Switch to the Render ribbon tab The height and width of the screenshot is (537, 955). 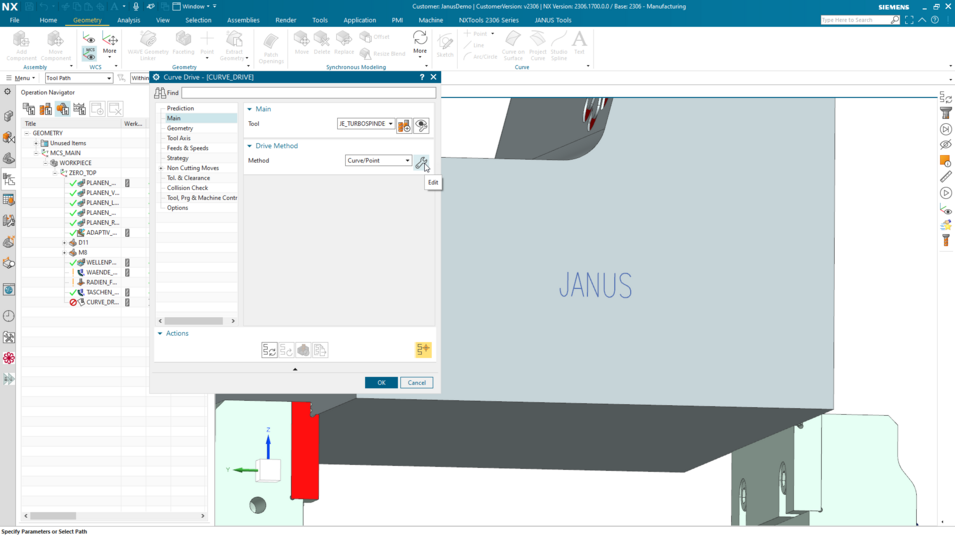click(x=286, y=20)
